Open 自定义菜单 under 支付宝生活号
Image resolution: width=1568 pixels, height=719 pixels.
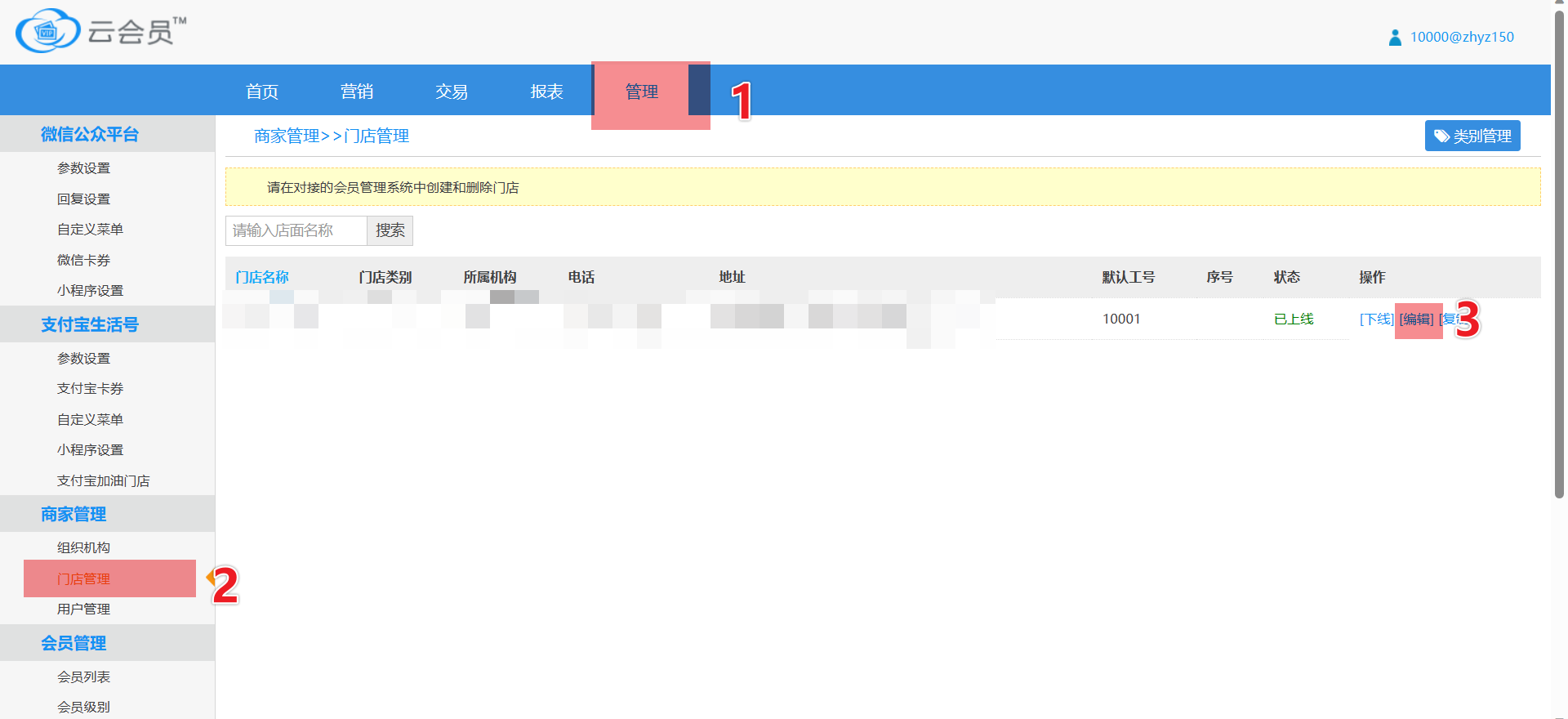90,419
